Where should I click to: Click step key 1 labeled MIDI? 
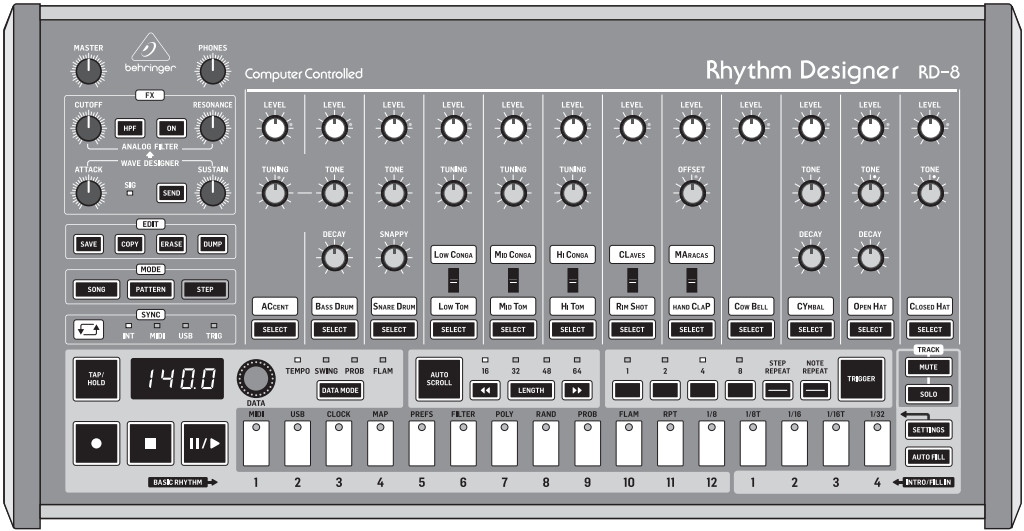pos(256,443)
